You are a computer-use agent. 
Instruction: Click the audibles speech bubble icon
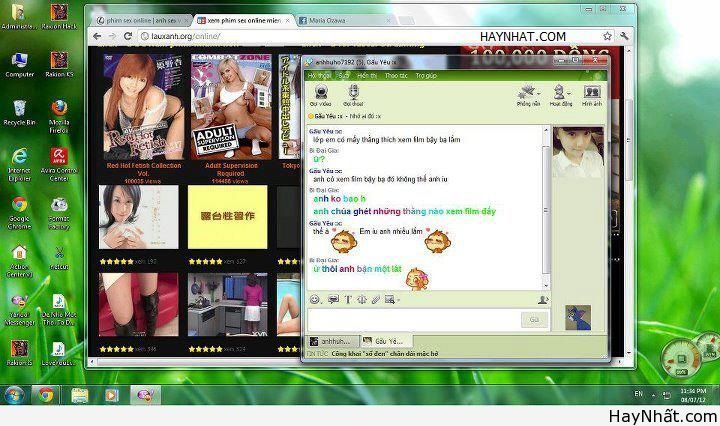(333, 300)
